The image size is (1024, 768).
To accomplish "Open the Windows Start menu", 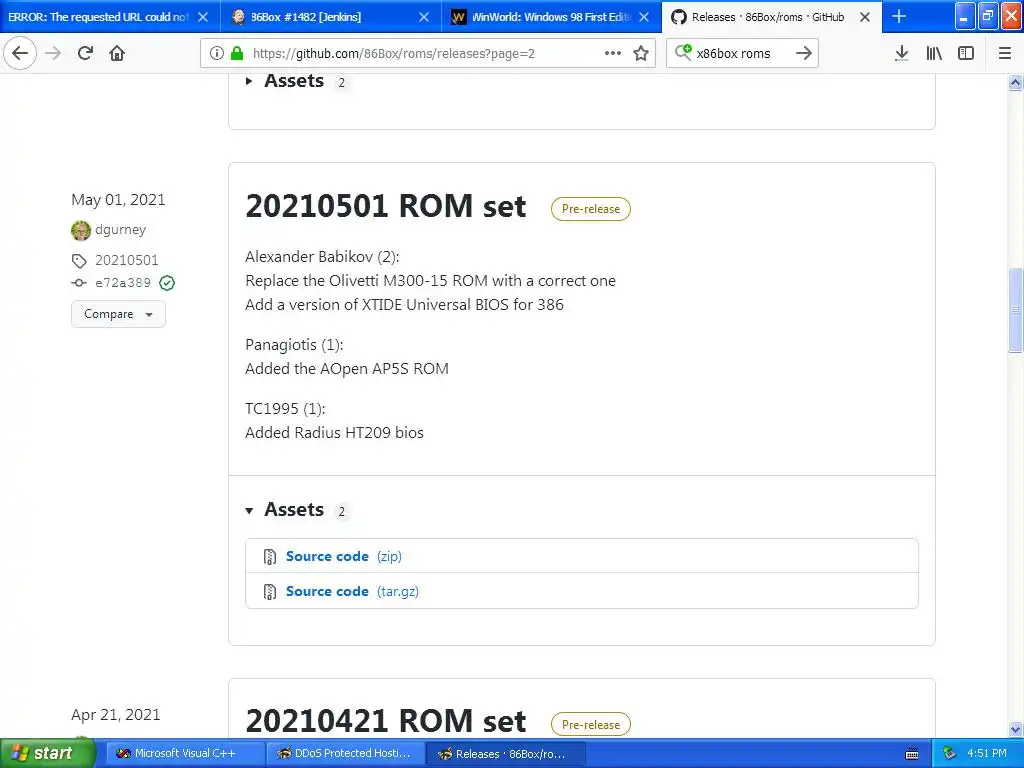I will (x=48, y=754).
